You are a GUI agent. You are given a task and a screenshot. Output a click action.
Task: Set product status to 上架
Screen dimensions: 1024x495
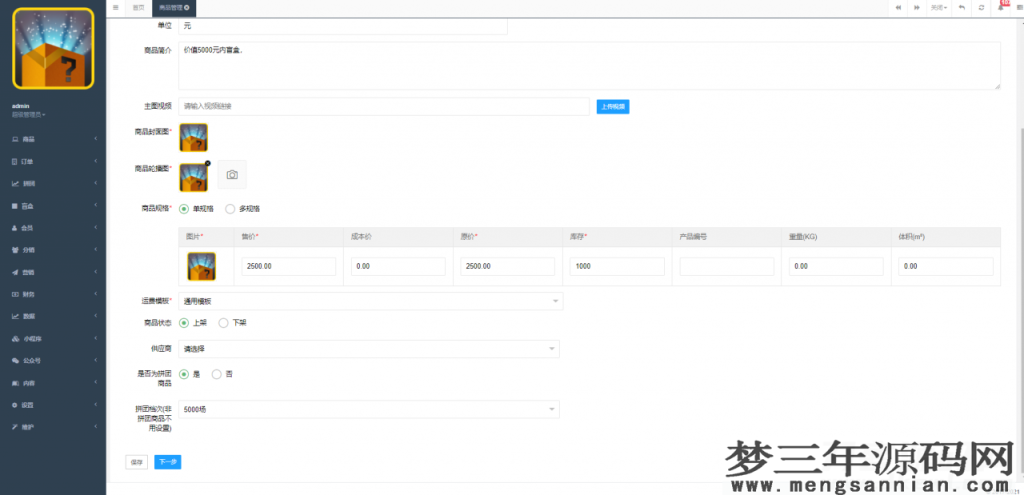tap(184, 323)
